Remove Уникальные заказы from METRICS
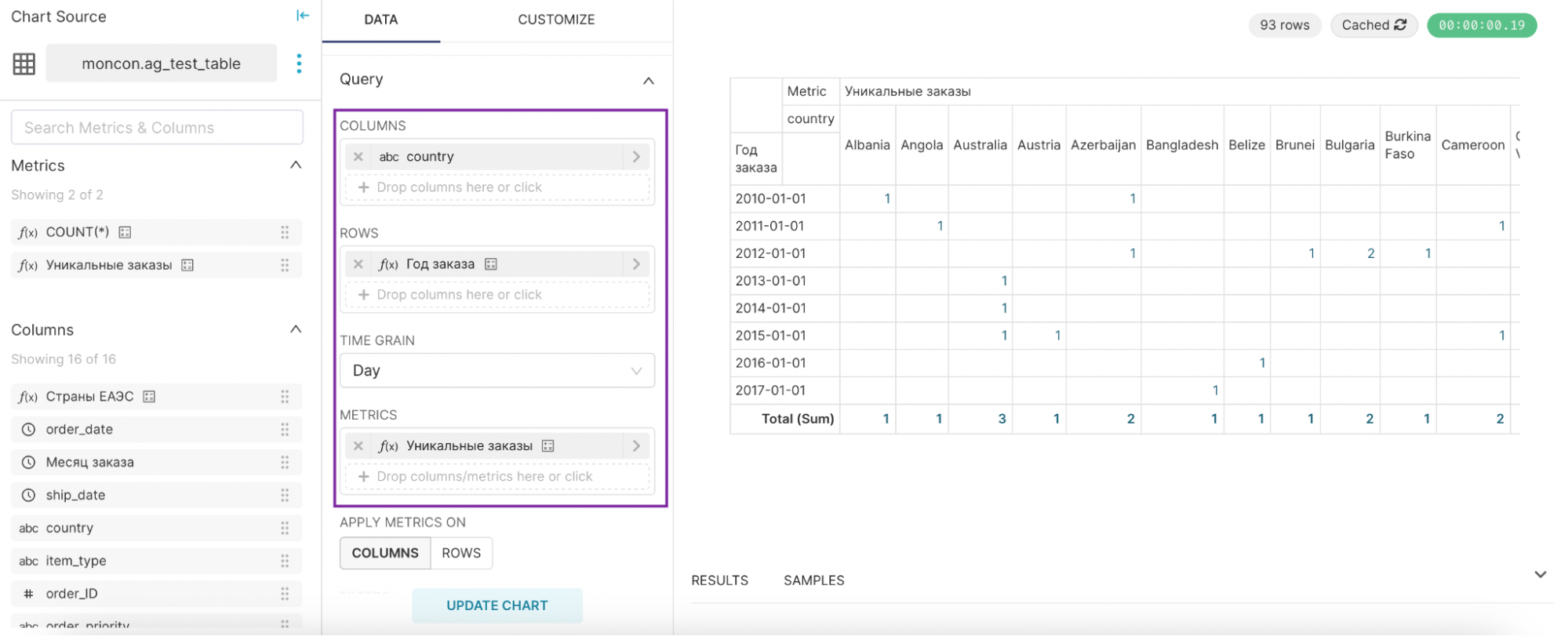Image resolution: width=1568 pixels, height=636 pixels. click(x=358, y=446)
